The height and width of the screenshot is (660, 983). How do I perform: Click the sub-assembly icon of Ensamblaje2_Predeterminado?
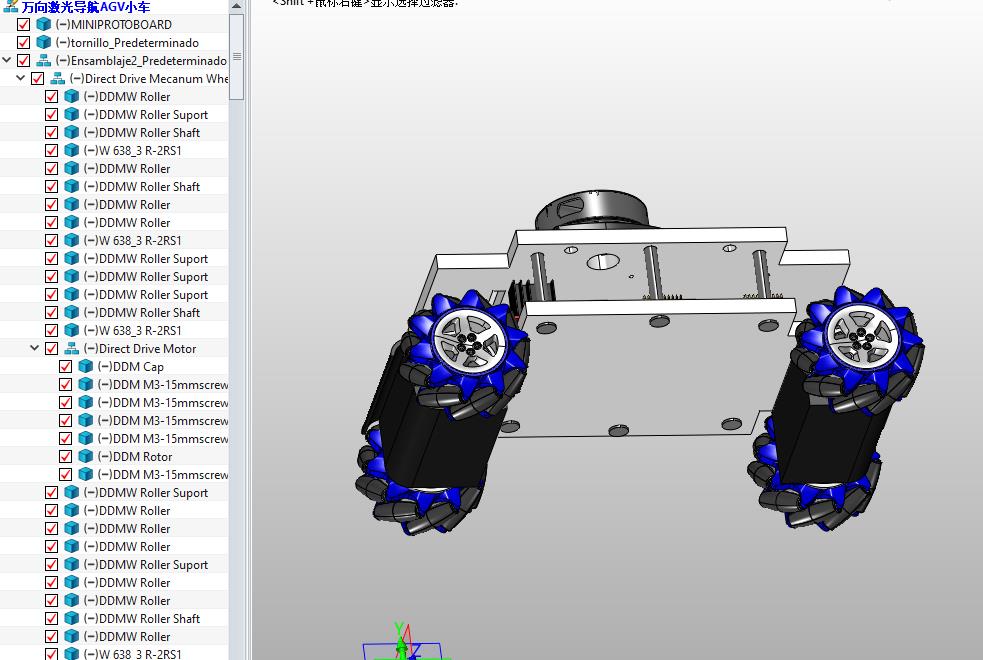coord(43,60)
